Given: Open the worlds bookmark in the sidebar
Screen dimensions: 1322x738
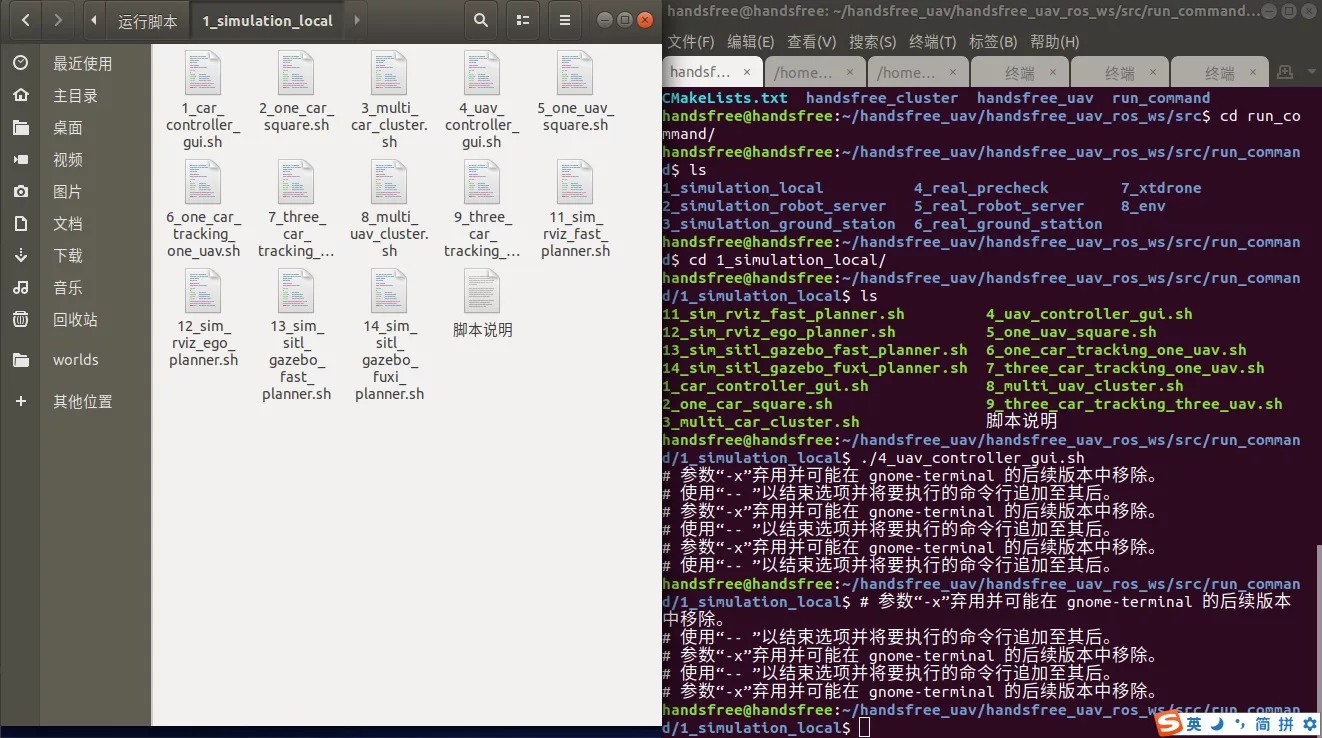Looking at the screenshot, I should [75, 359].
